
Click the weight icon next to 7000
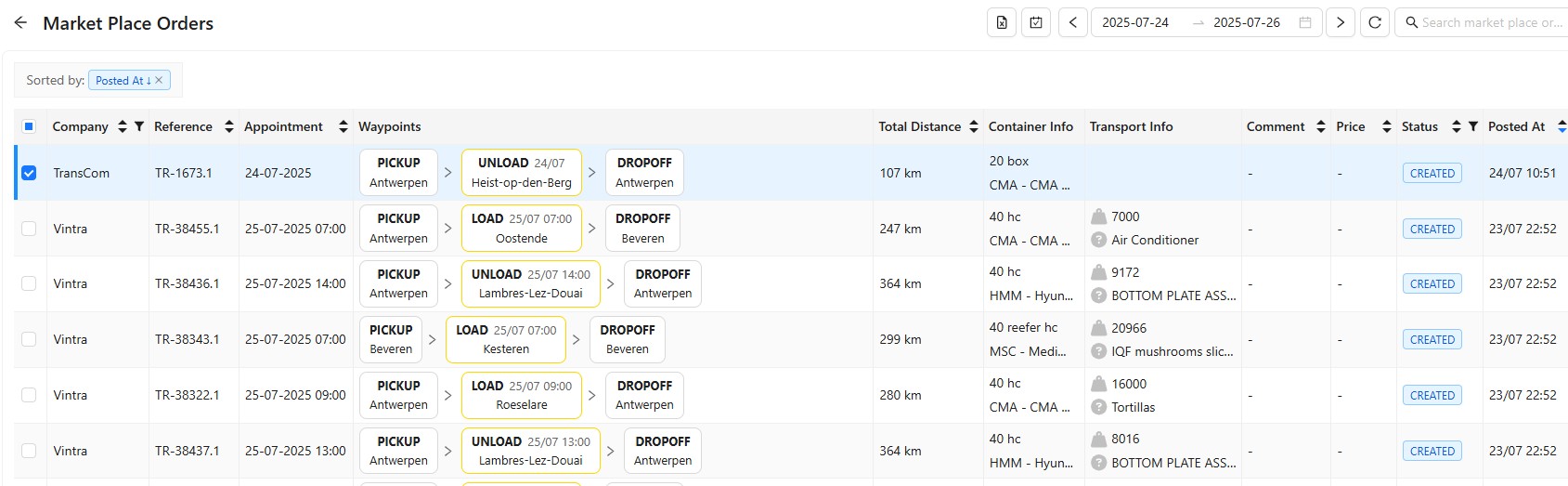(x=1099, y=217)
